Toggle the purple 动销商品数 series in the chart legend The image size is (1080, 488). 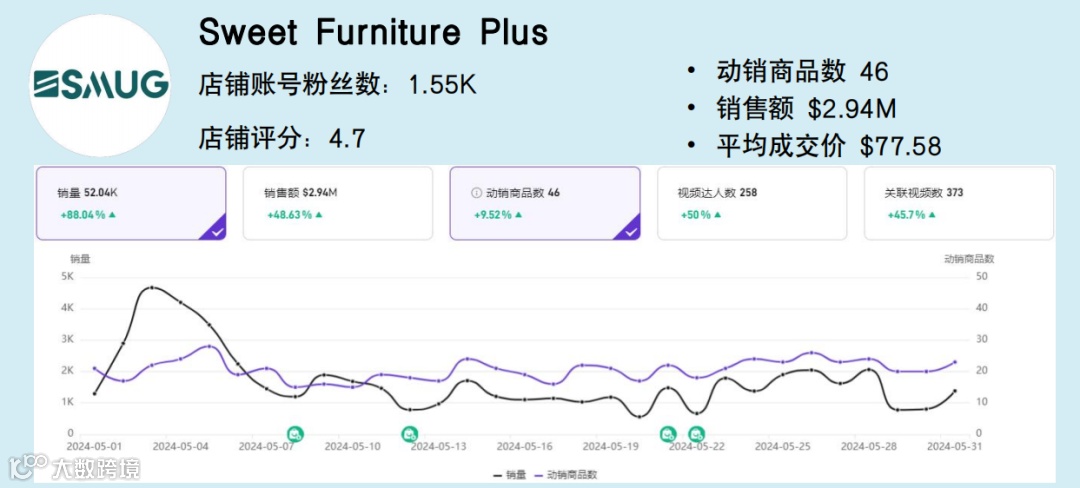point(564,475)
